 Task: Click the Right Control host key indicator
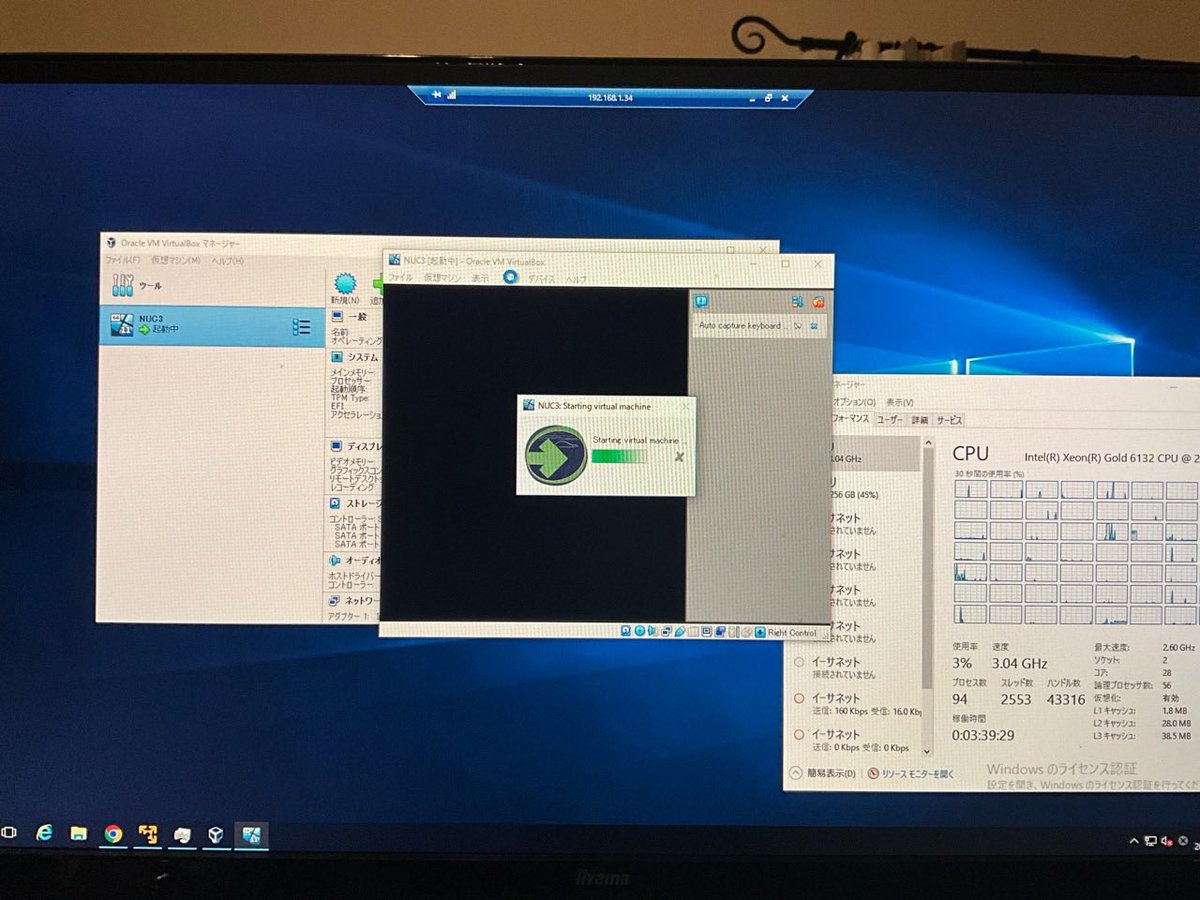pyautogui.click(x=792, y=632)
